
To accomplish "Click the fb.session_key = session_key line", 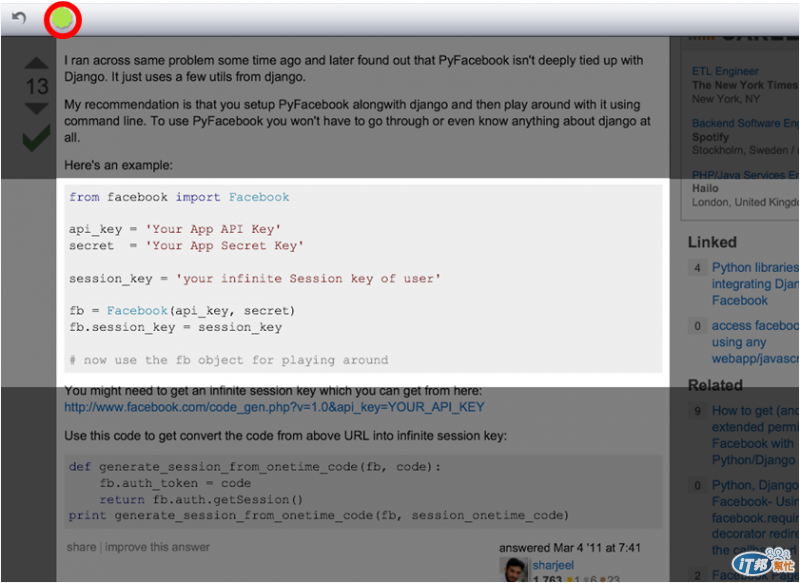I will pyautogui.click(x=176, y=327).
